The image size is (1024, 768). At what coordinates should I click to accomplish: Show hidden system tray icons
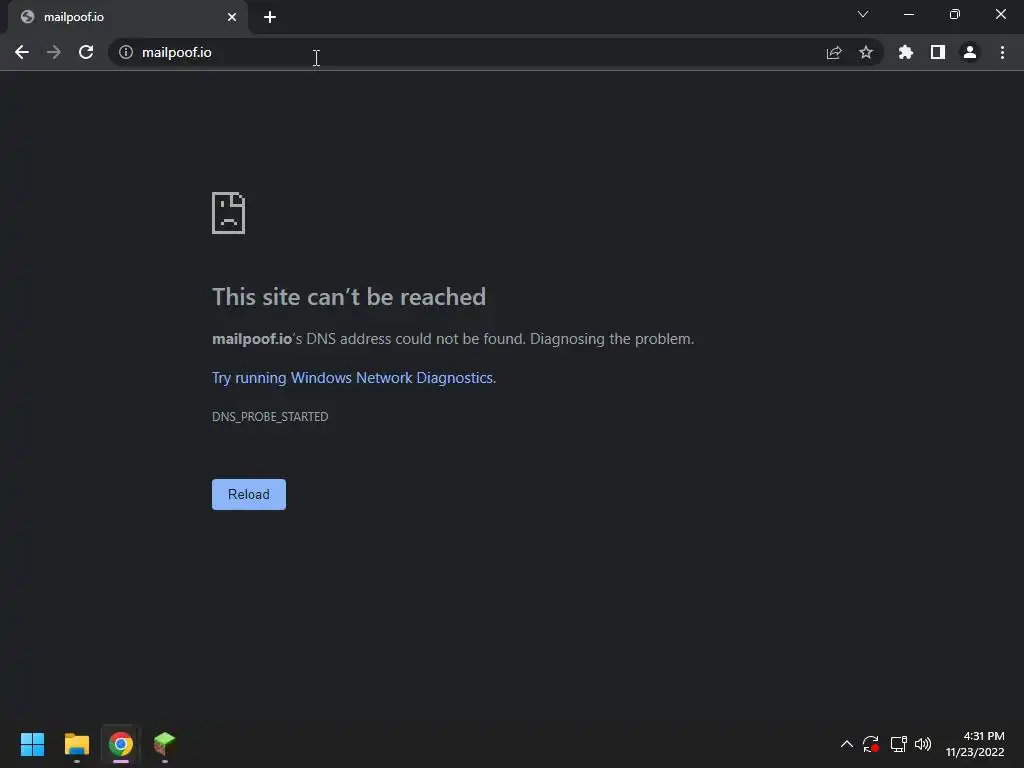pos(846,744)
